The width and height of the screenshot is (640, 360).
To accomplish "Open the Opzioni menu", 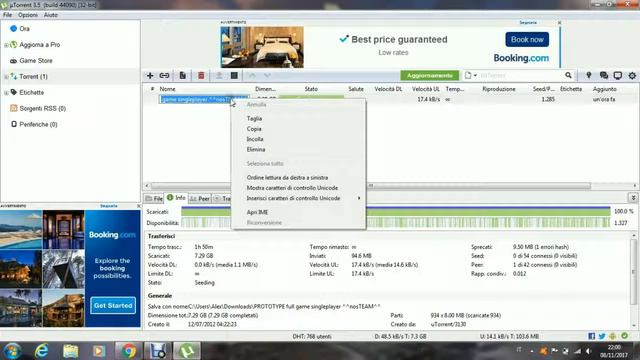I will click(28, 15).
